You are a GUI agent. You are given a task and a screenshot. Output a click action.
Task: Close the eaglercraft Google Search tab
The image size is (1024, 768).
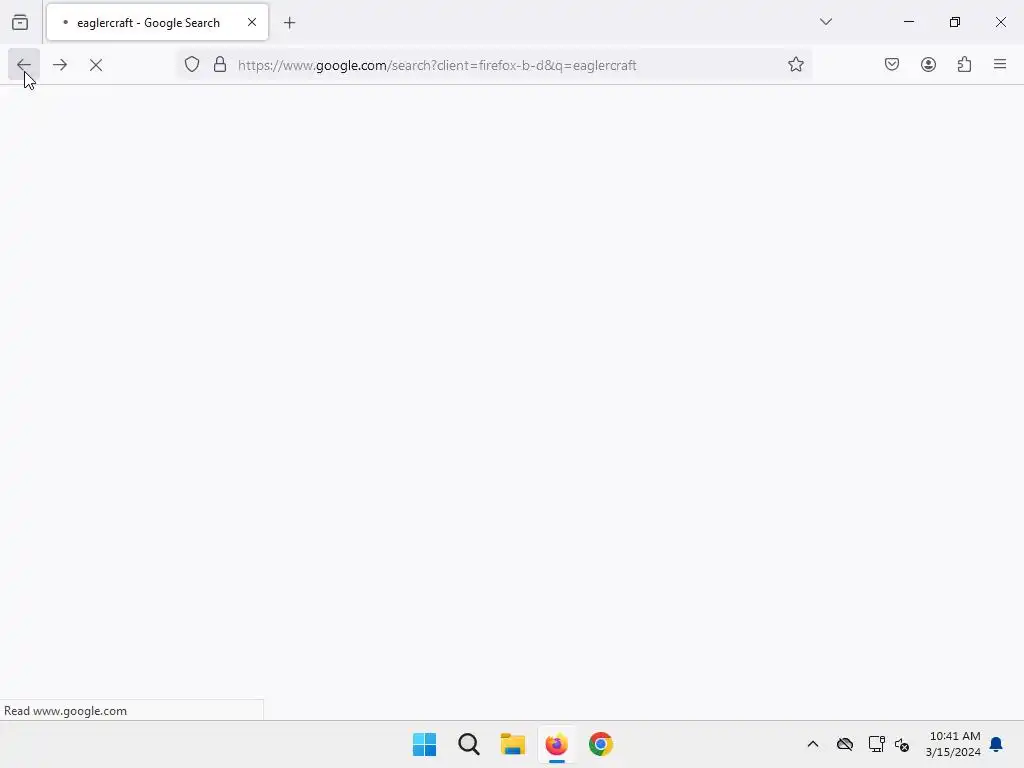click(251, 22)
